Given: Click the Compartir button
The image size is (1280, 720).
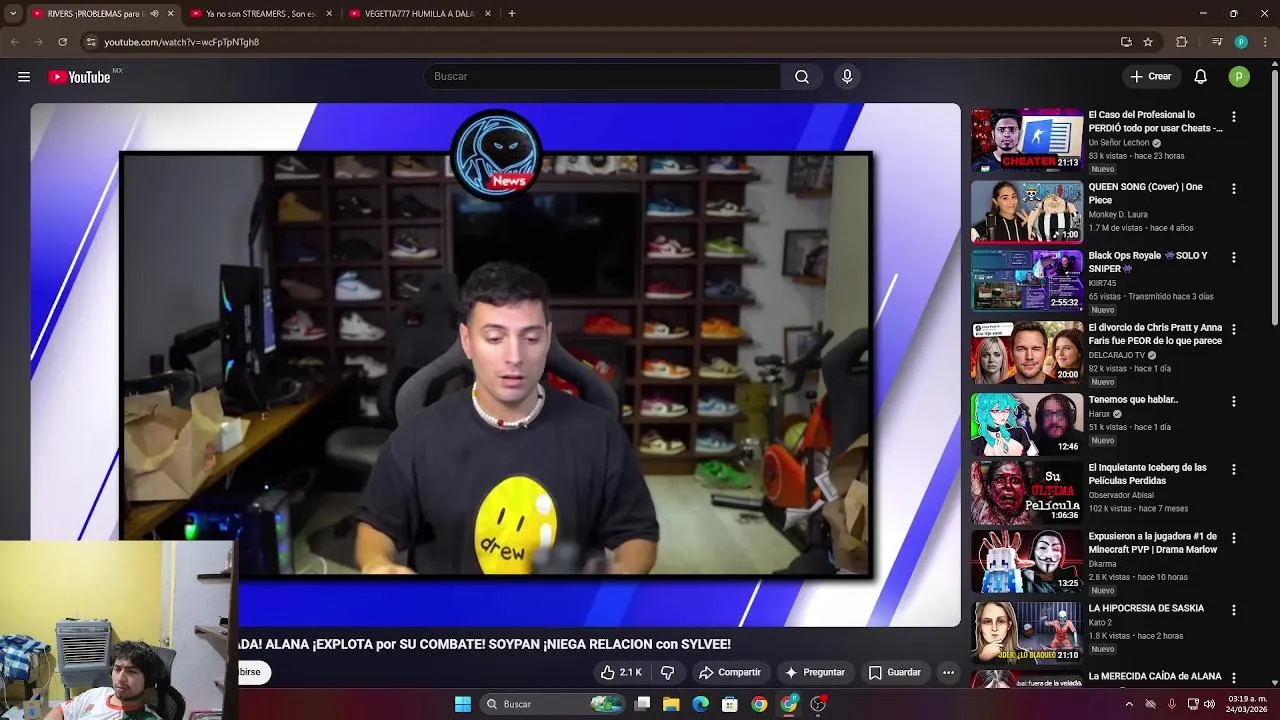Looking at the screenshot, I should click(730, 672).
